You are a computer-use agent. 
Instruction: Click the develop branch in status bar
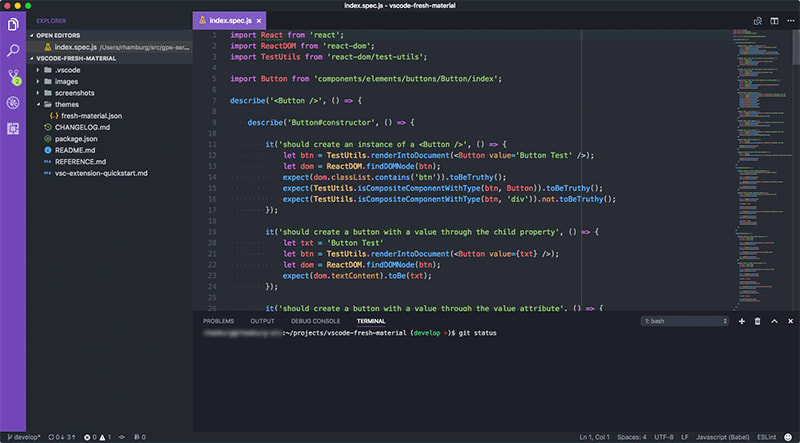tap(24, 437)
